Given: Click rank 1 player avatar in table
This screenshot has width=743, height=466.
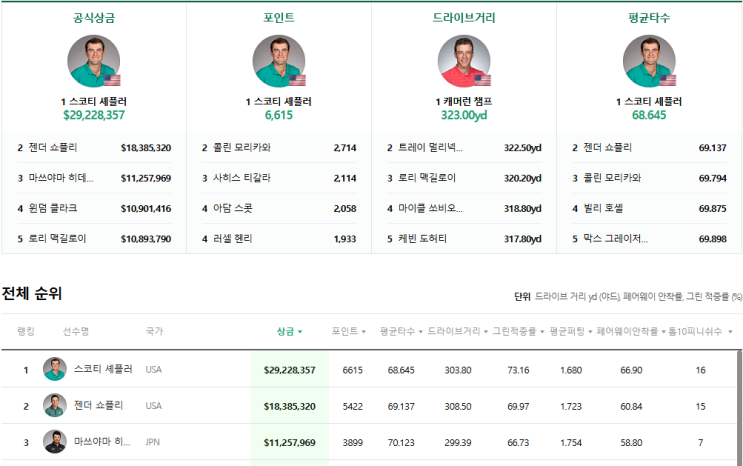Looking at the screenshot, I should coord(54,369).
